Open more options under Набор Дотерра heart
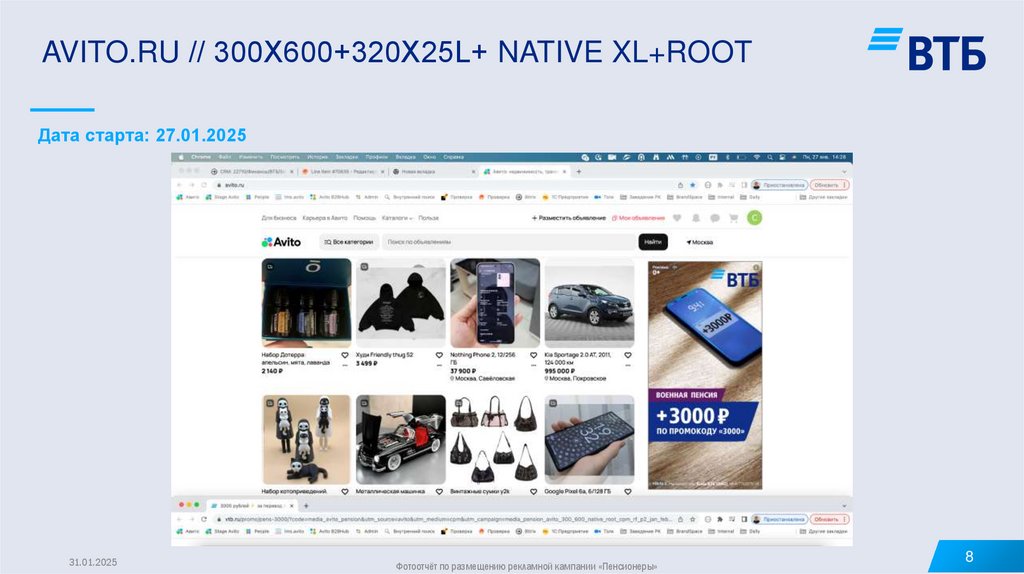 [x=345, y=365]
